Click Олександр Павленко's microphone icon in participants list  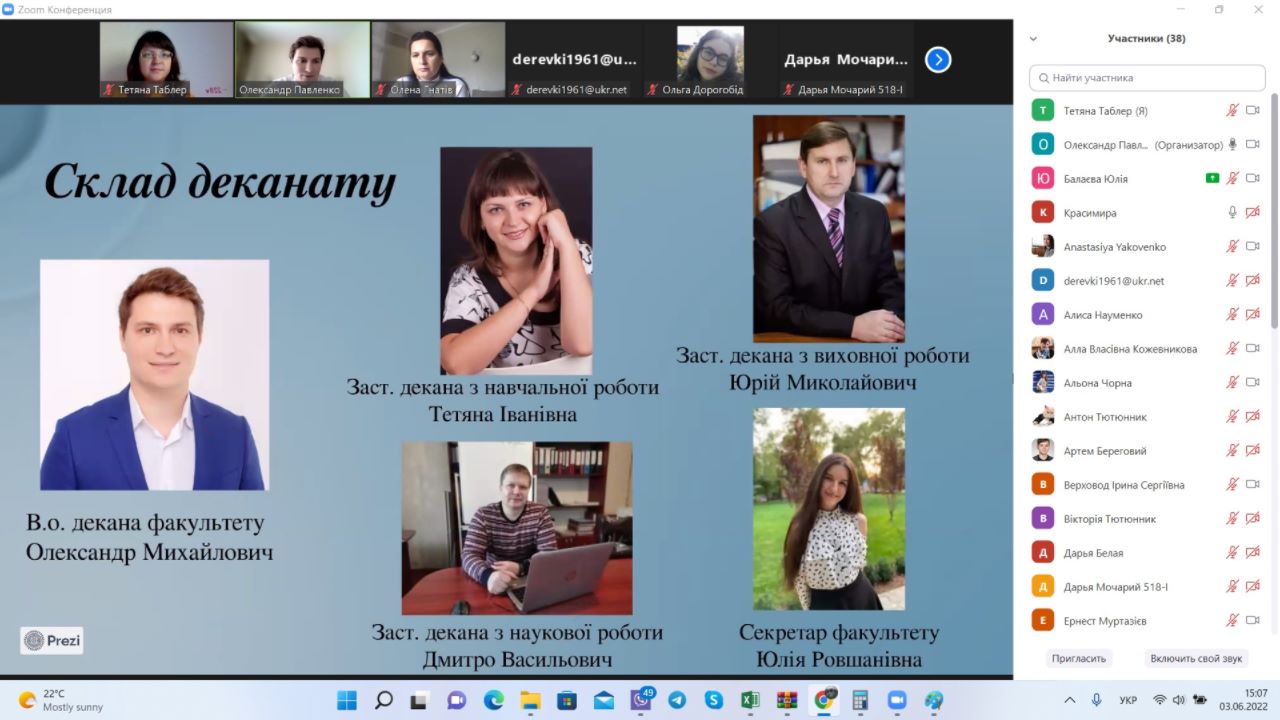[1233, 145]
